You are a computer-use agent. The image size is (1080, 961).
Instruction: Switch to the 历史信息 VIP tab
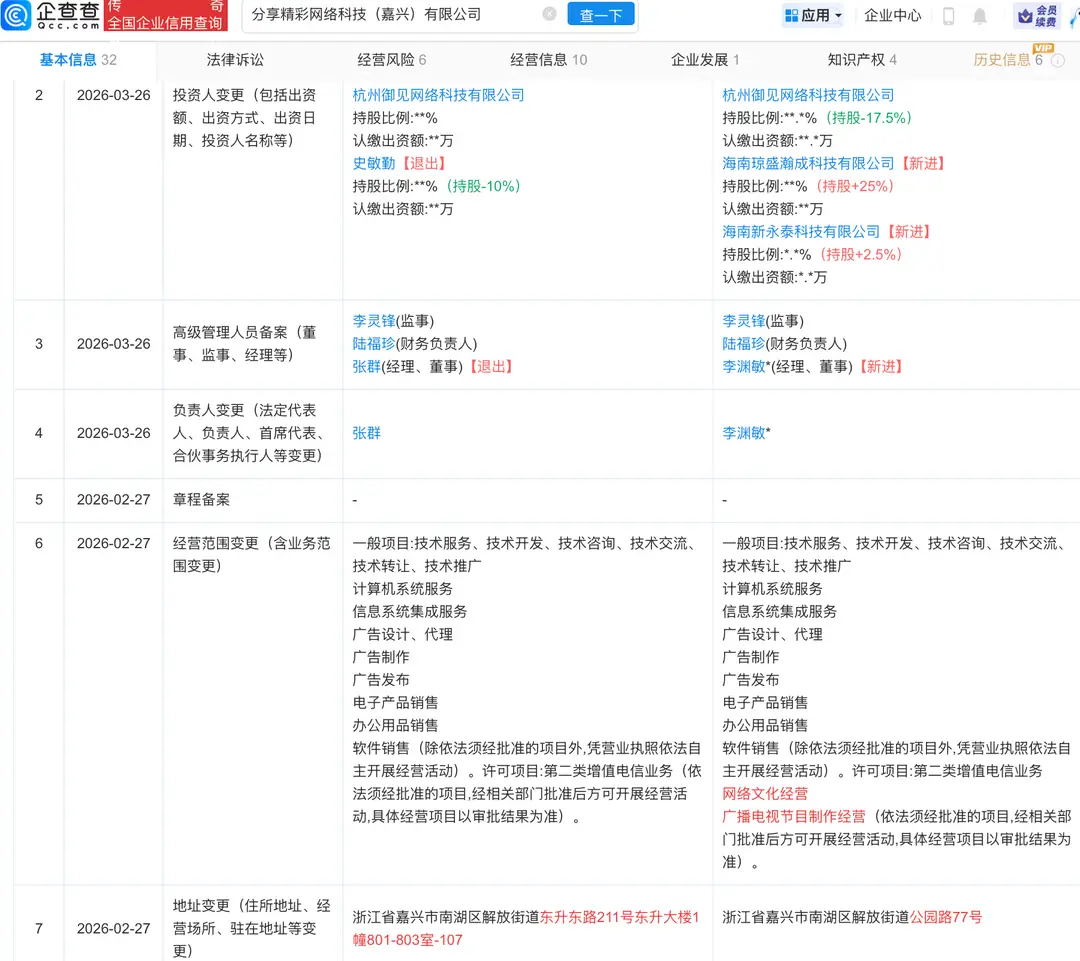1008,60
